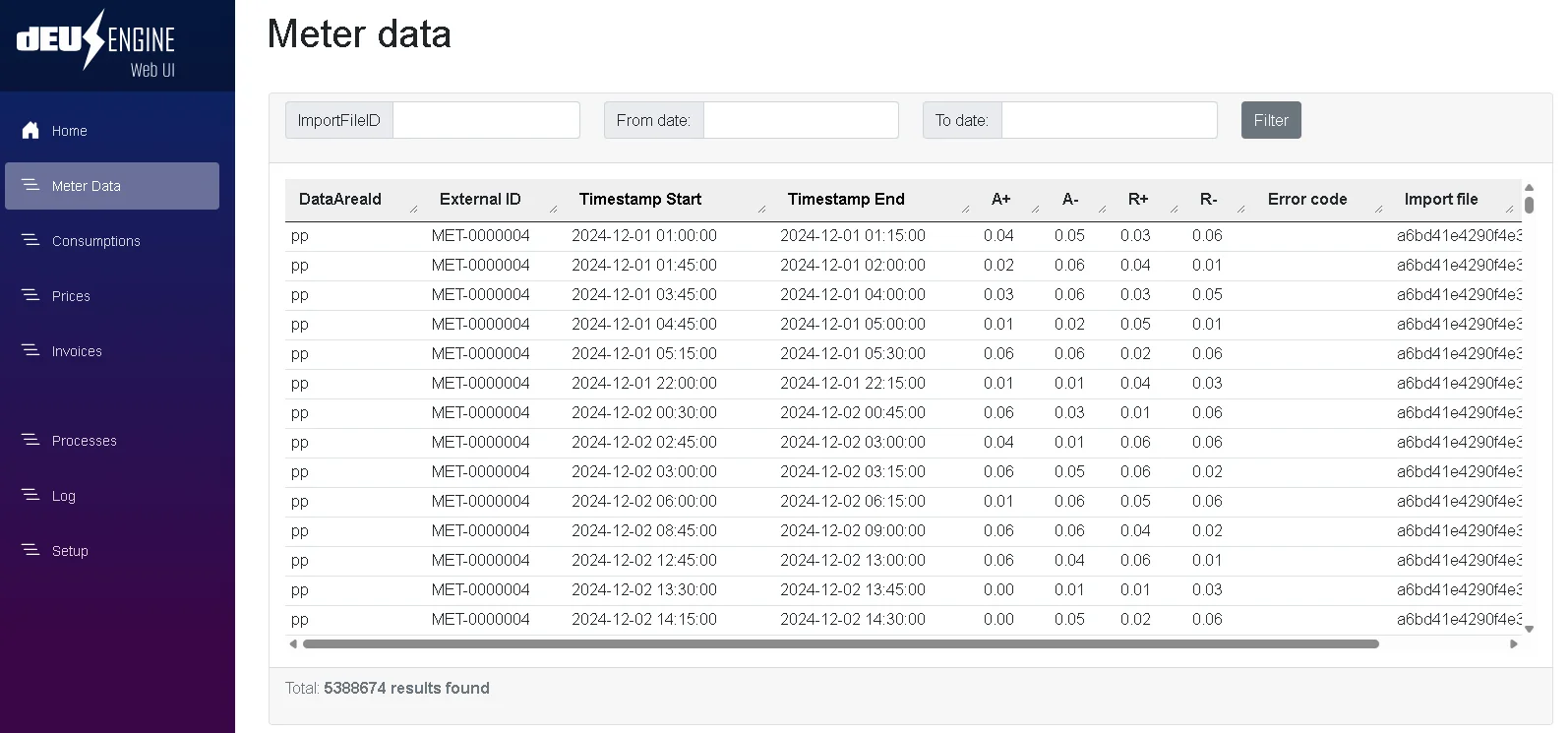Select timestamp end 2024-12-02 09:00:00 cell
The height and width of the screenshot is (733, 1568).
click(x=853, y=531)
